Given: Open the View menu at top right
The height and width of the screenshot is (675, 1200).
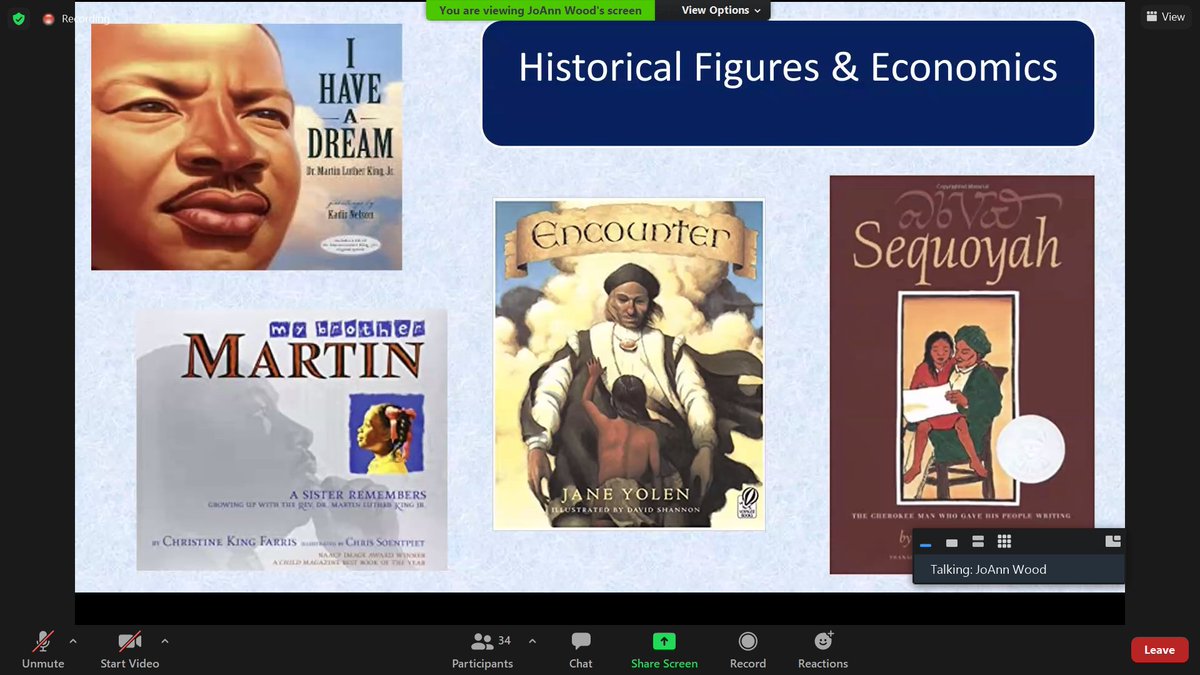Looking at the screenshot, I should pyautogui.click(x=1165, y=16).
